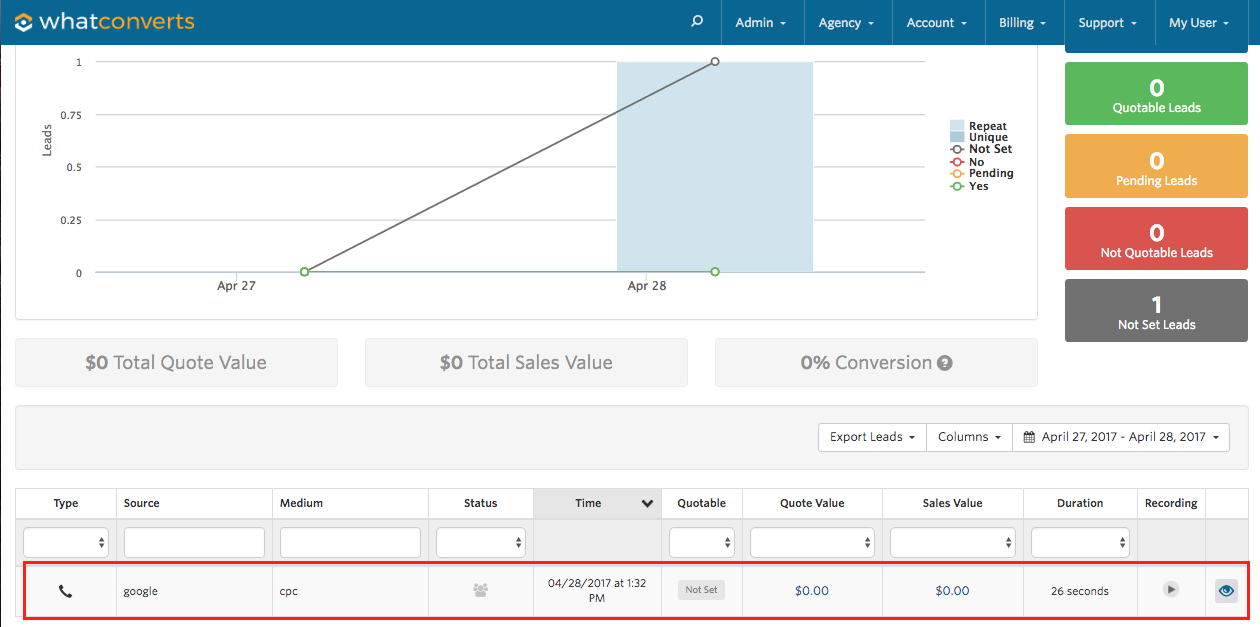This screenshot has height=627, width=1260.
Task: Open the Admin menu
Action: pyautogui.click(x=760, y=23)
